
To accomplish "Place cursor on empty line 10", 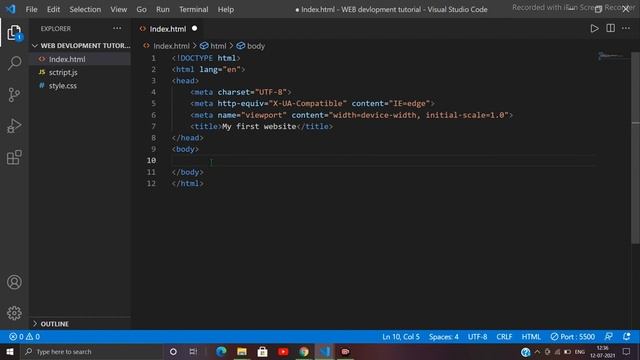I will (x=382, y=160).
